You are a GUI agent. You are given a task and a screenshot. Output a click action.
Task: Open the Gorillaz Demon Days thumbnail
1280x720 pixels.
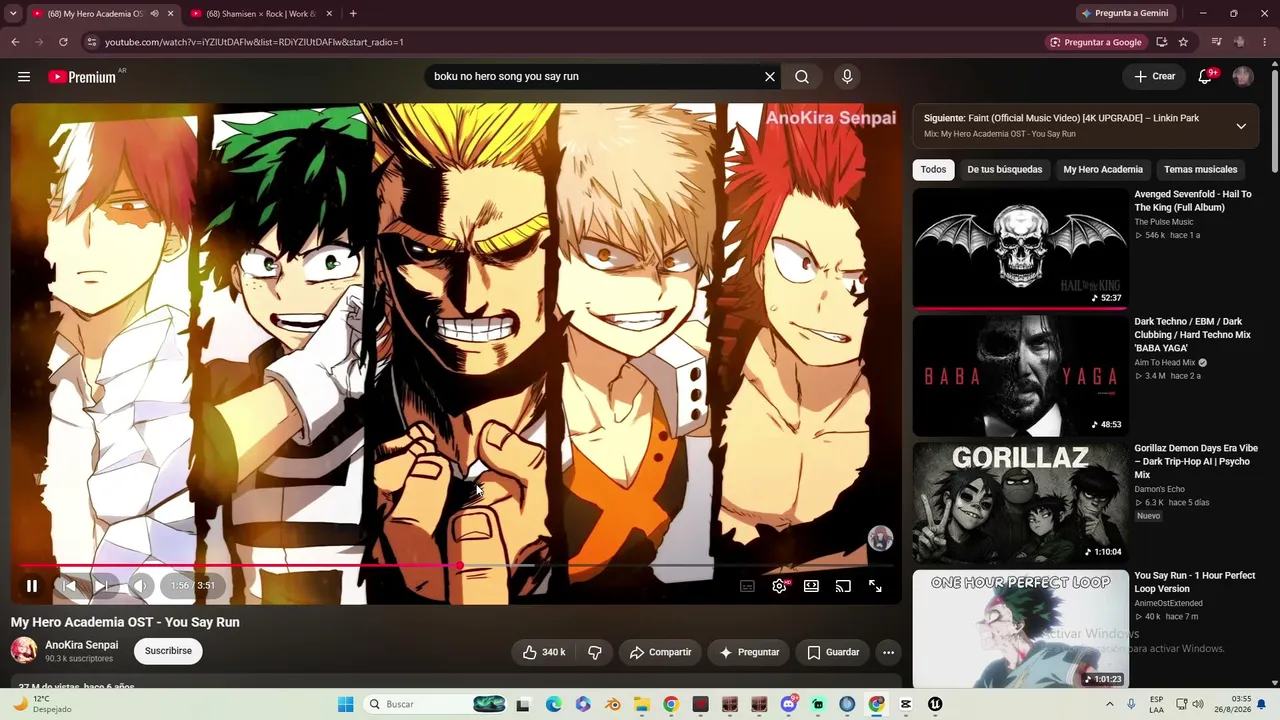[x=1020, y=503]
